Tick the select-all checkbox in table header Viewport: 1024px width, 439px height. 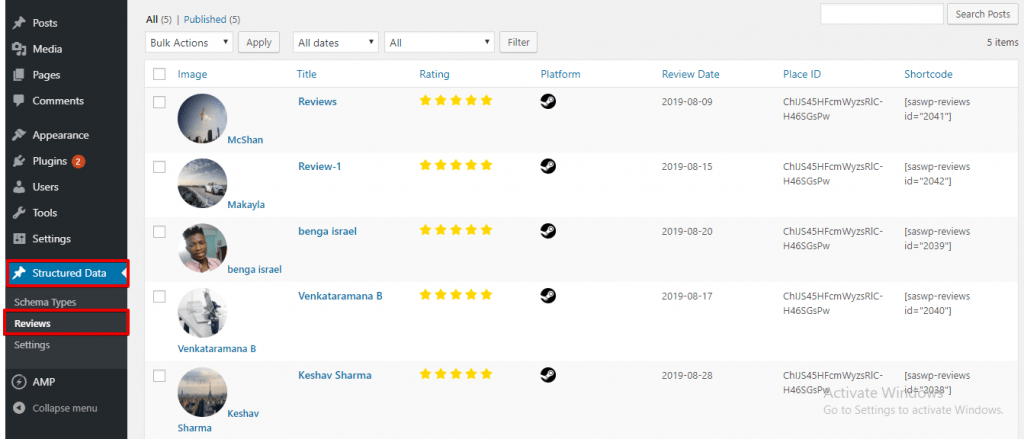tap(159, 74)
